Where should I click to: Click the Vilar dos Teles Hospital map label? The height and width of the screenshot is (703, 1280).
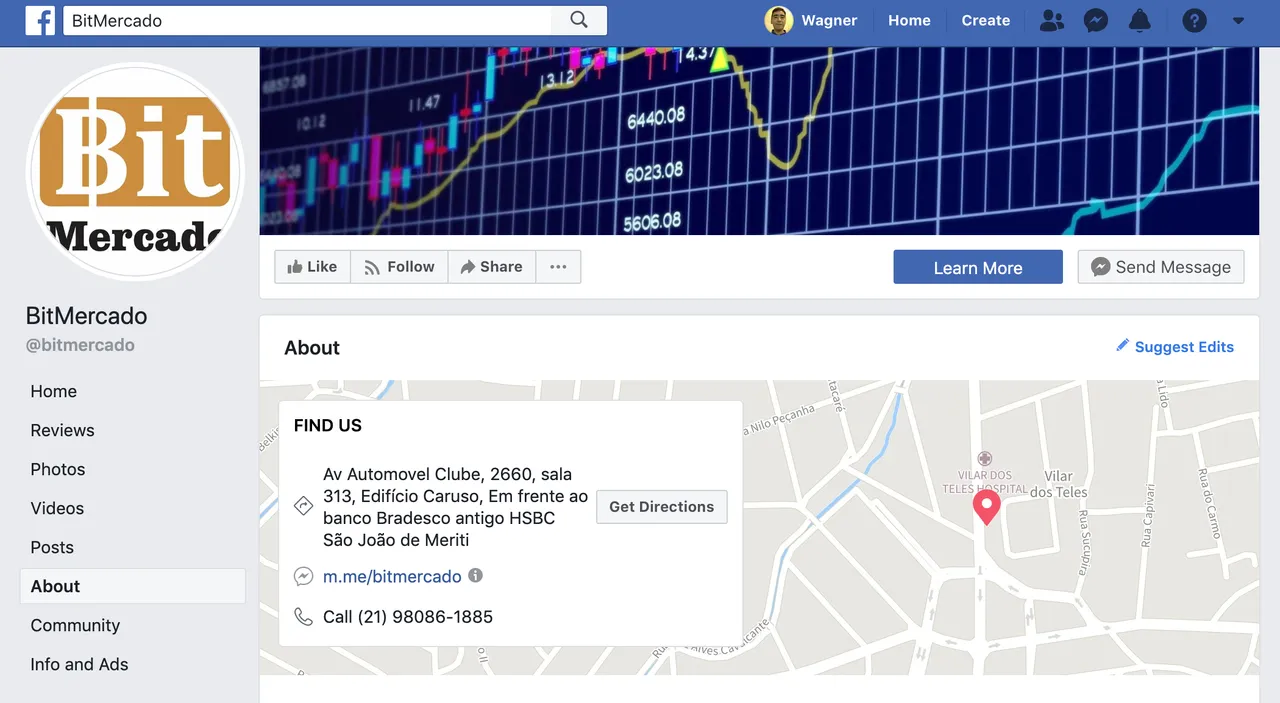tap(985, 482)
